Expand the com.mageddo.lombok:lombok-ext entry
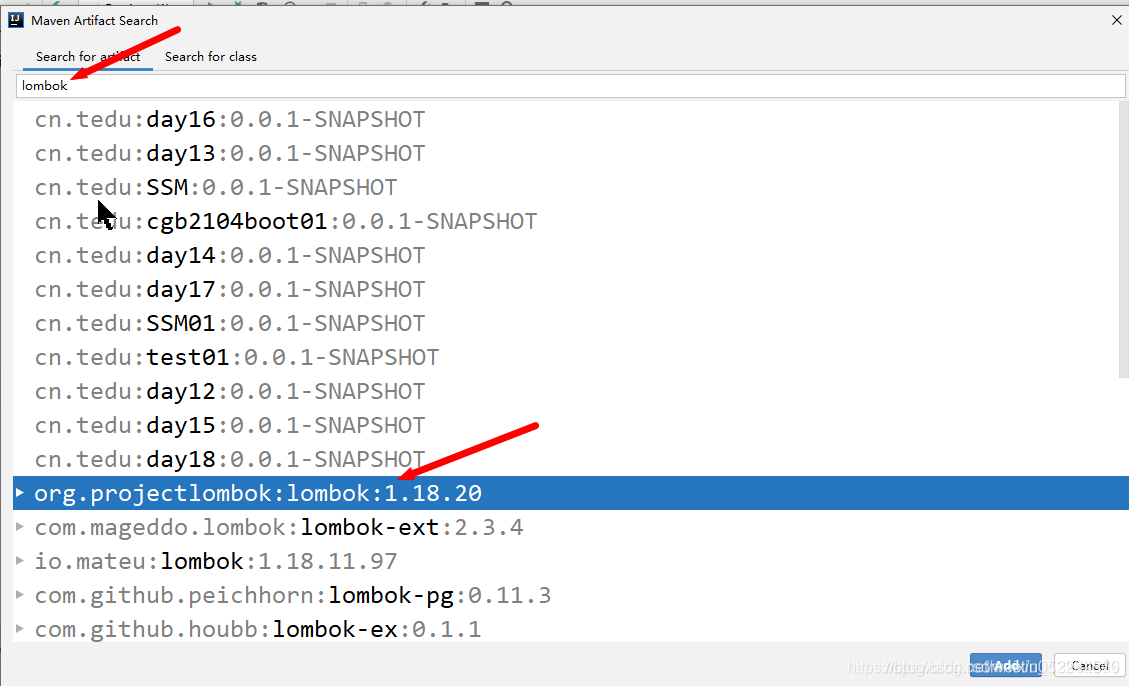 coord(20,527)
